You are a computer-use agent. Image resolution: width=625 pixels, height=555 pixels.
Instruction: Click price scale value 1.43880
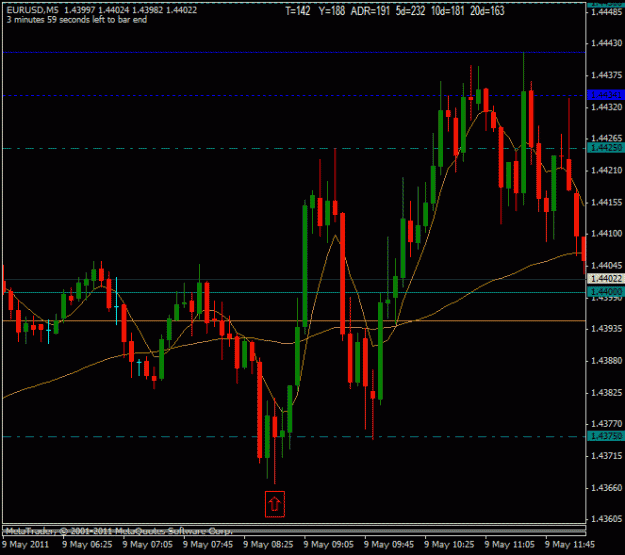607,360
